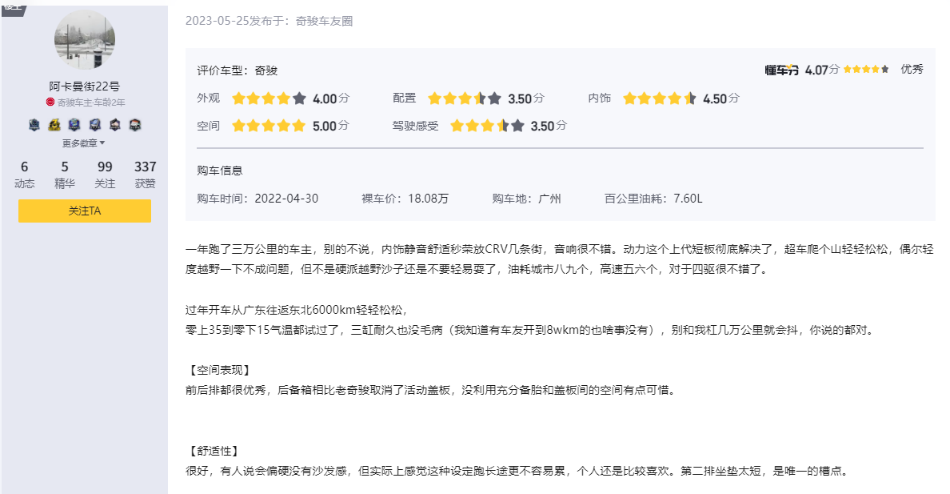Click the line 过年开车从广东往返东北6000km轻轻松松
Screen dimensions: 950x494
pyautogui.click(x=297, y=310)
